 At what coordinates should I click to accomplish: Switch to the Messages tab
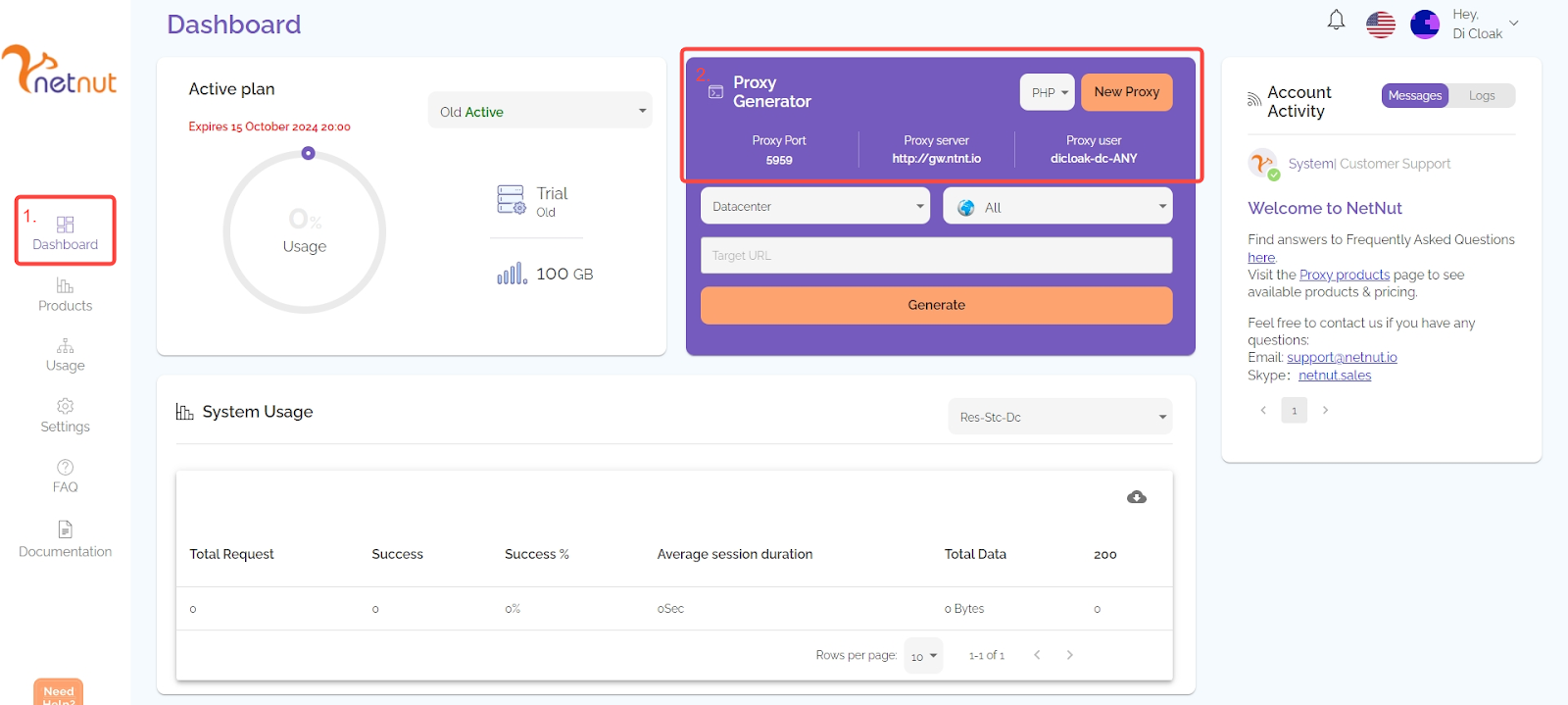pyautogui.click(x=1415, y=95)
